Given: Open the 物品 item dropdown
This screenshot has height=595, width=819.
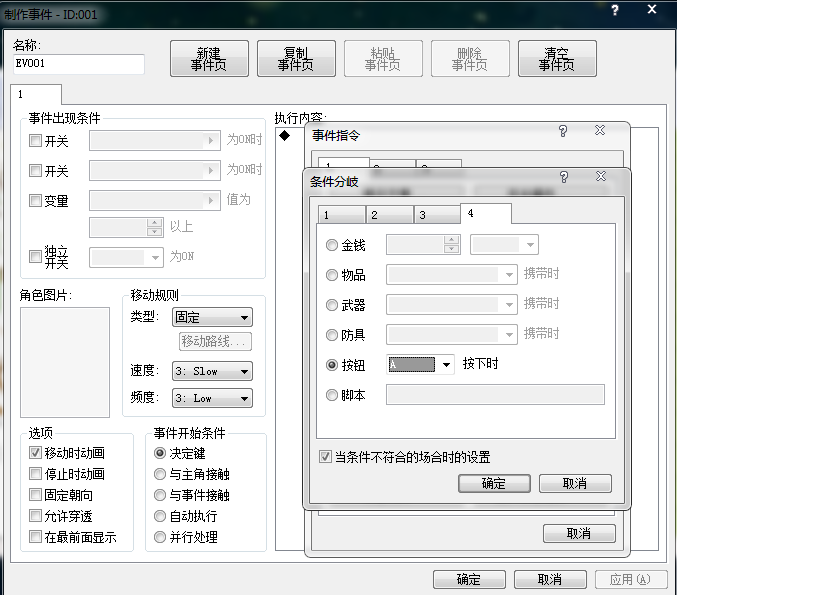Looking at the screenshot, I should (451, 275).
